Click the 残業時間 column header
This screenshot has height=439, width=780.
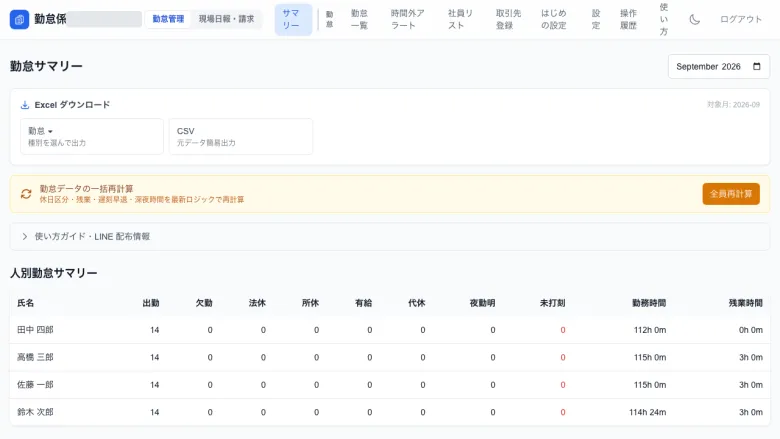[x=746, y=303]
